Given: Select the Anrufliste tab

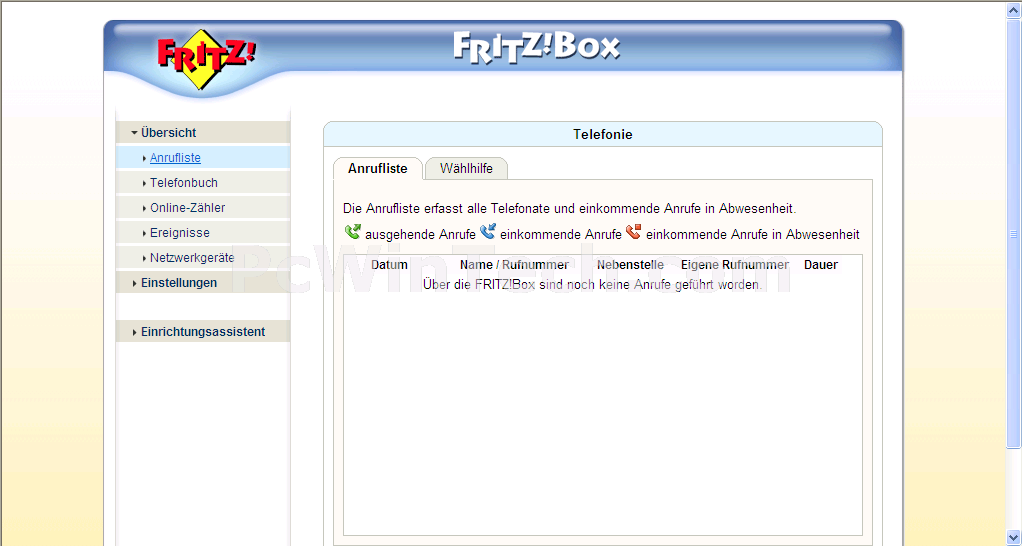Looking at the screenshot, I should (x=377, y=169).
